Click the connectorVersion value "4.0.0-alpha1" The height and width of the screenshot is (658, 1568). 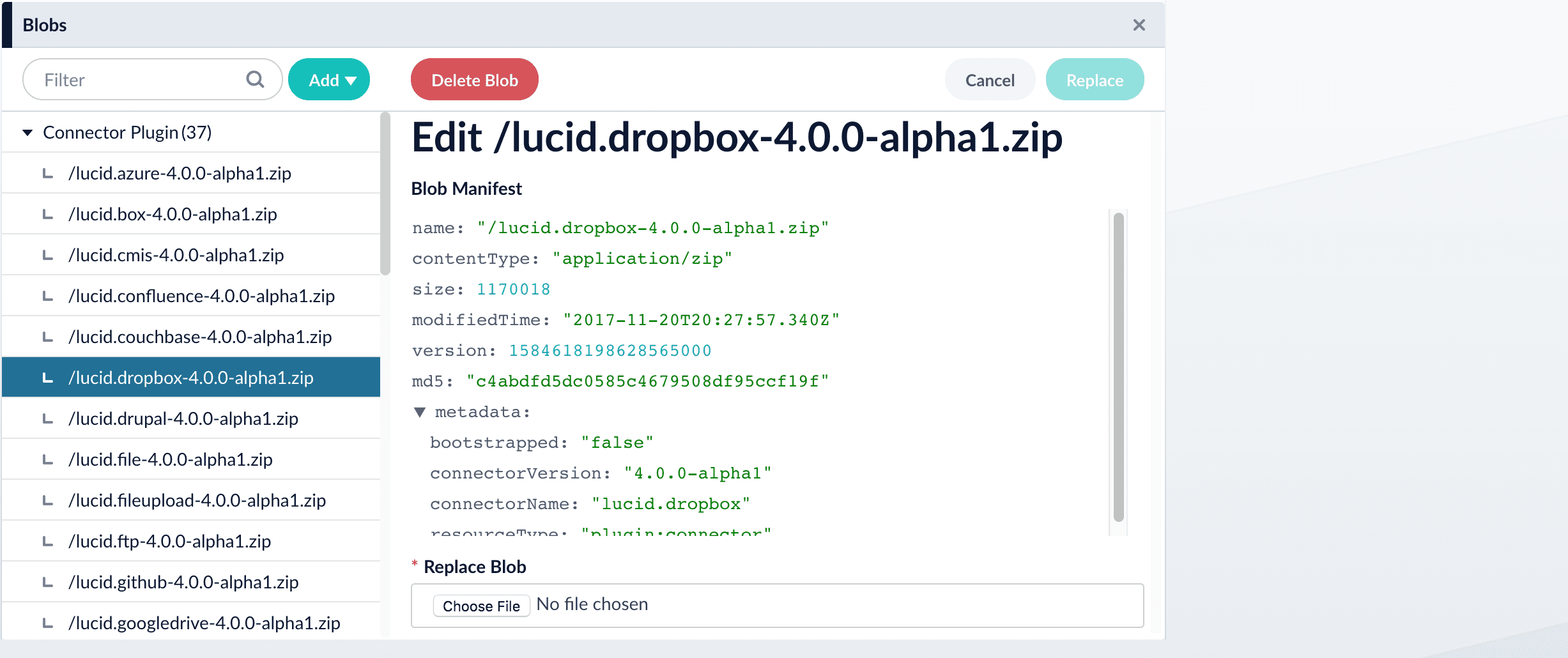698,473
